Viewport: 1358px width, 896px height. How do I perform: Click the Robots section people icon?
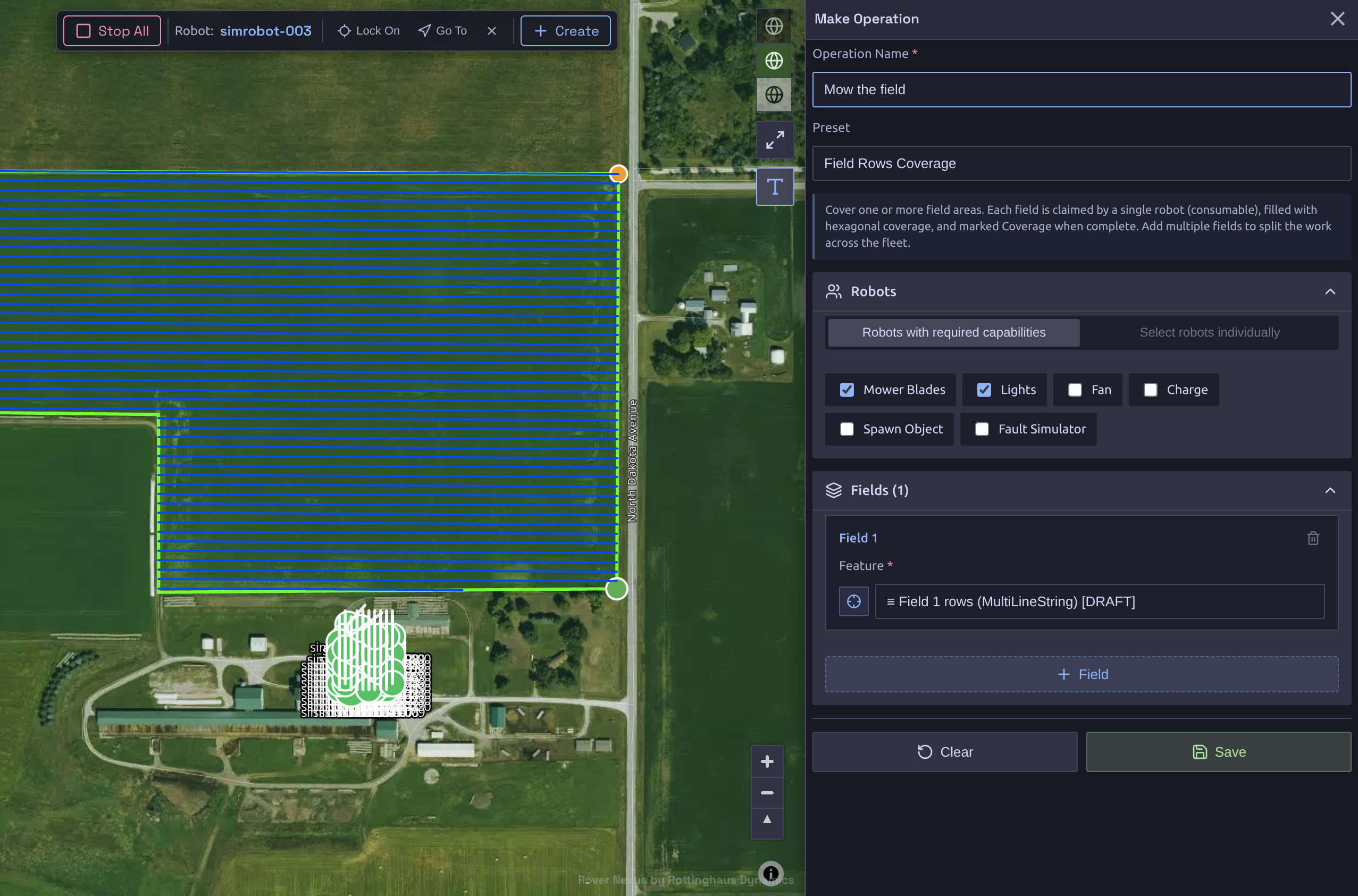(834, 292)
